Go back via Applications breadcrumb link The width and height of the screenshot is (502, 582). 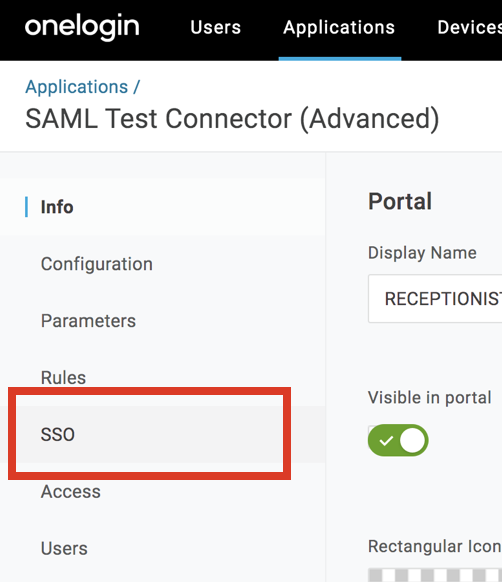pyautogui.click(x=76, y=87)
